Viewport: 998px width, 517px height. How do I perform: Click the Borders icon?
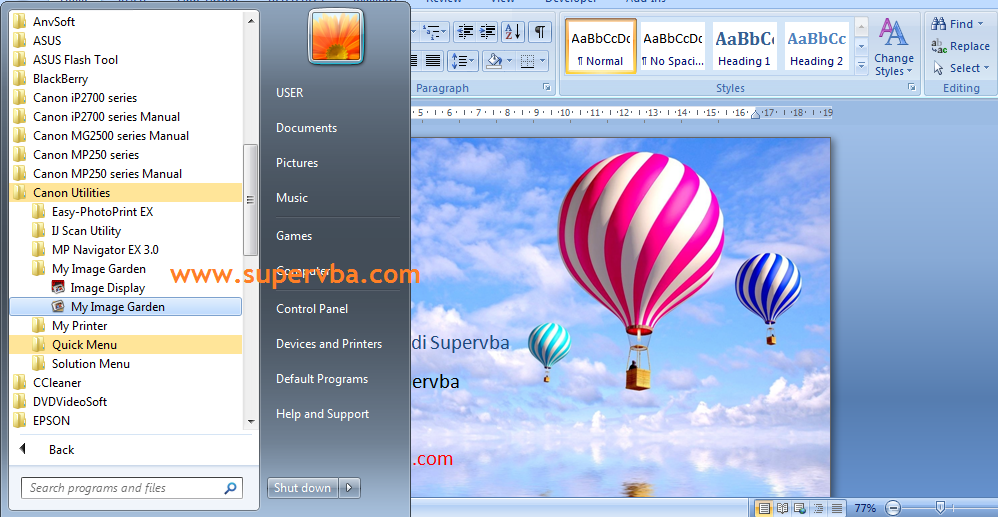(527, 61)
